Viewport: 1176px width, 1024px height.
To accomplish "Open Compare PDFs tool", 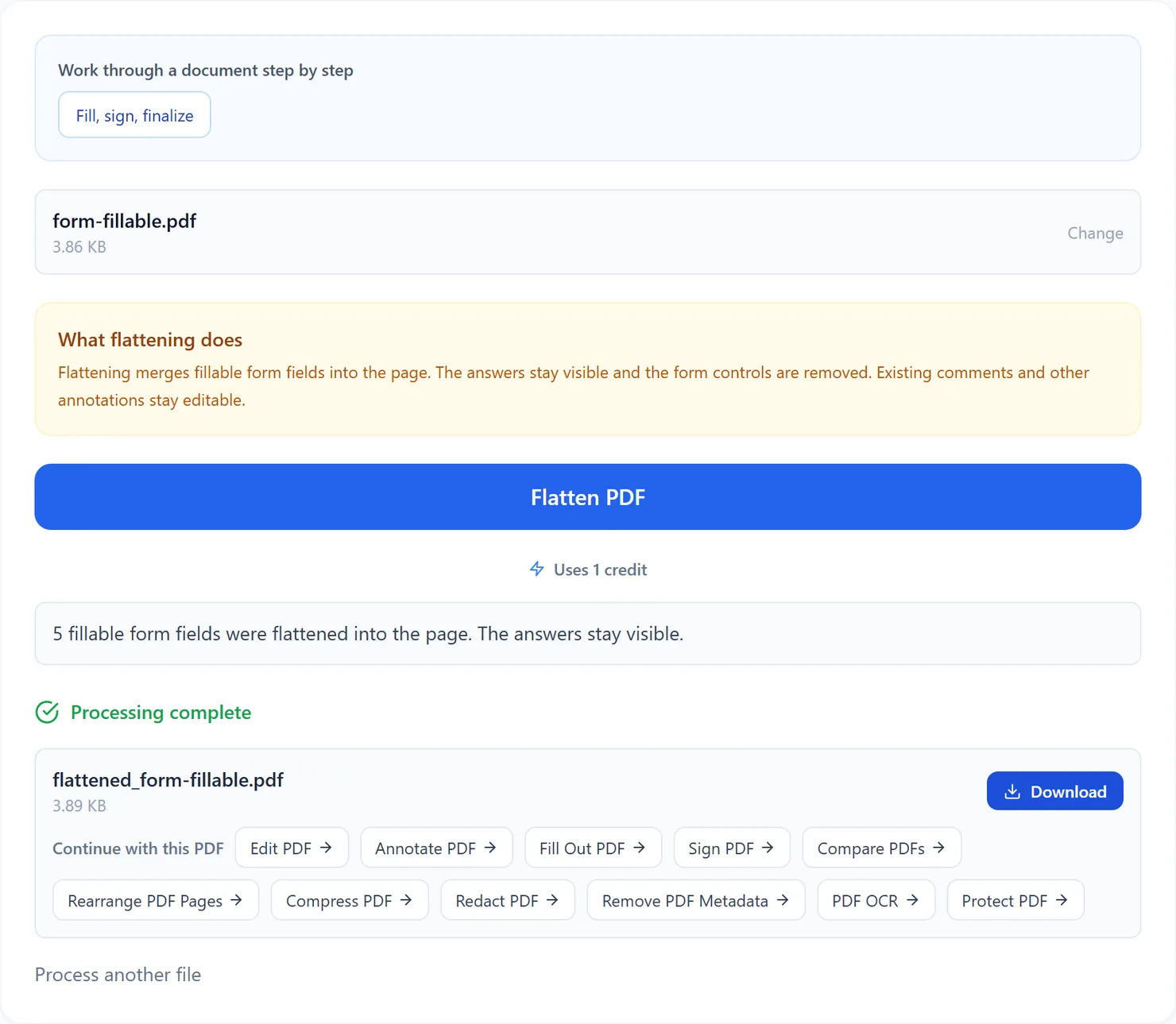I will tap(882, 848).
